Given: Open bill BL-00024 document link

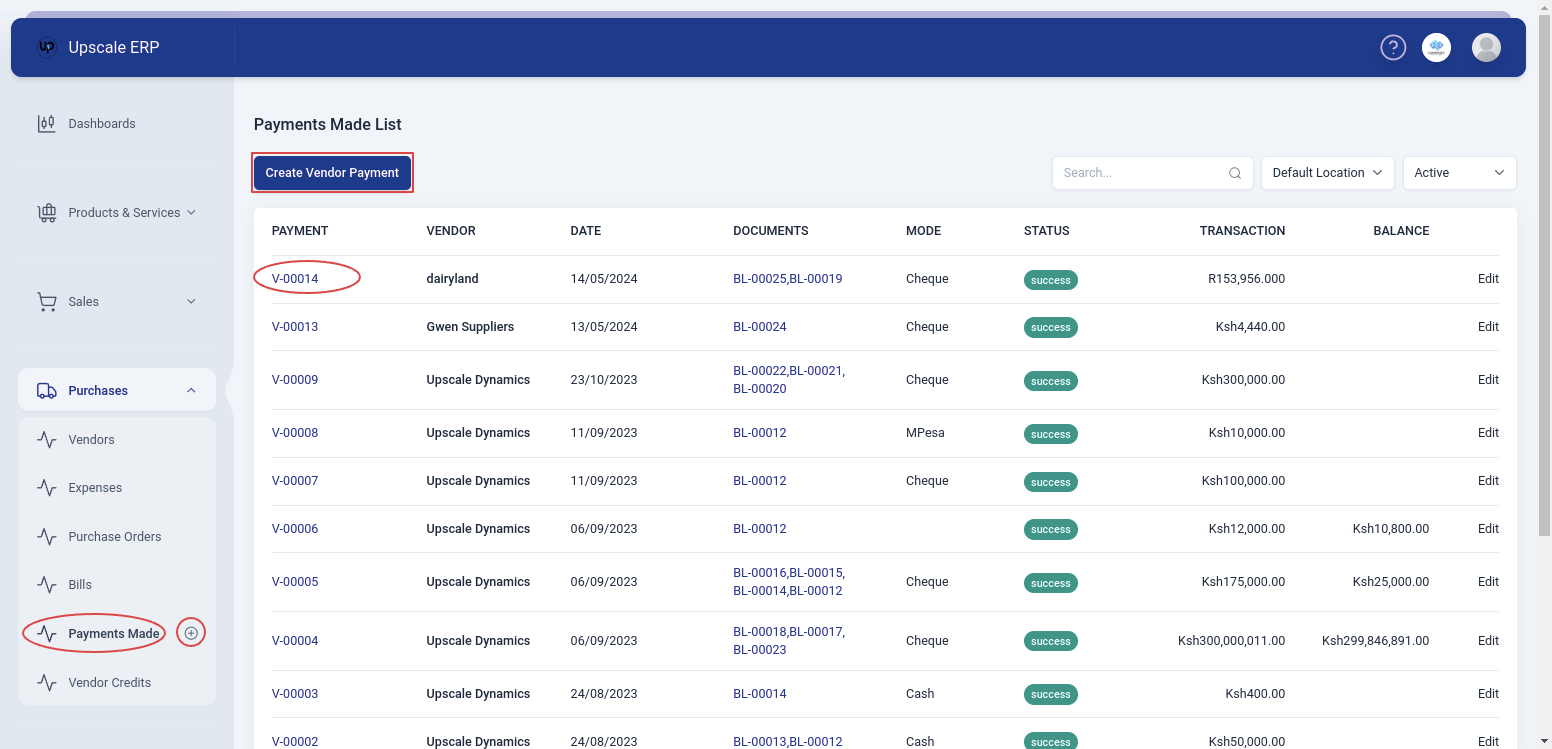Looking at the screenshot, I should 759,327.
